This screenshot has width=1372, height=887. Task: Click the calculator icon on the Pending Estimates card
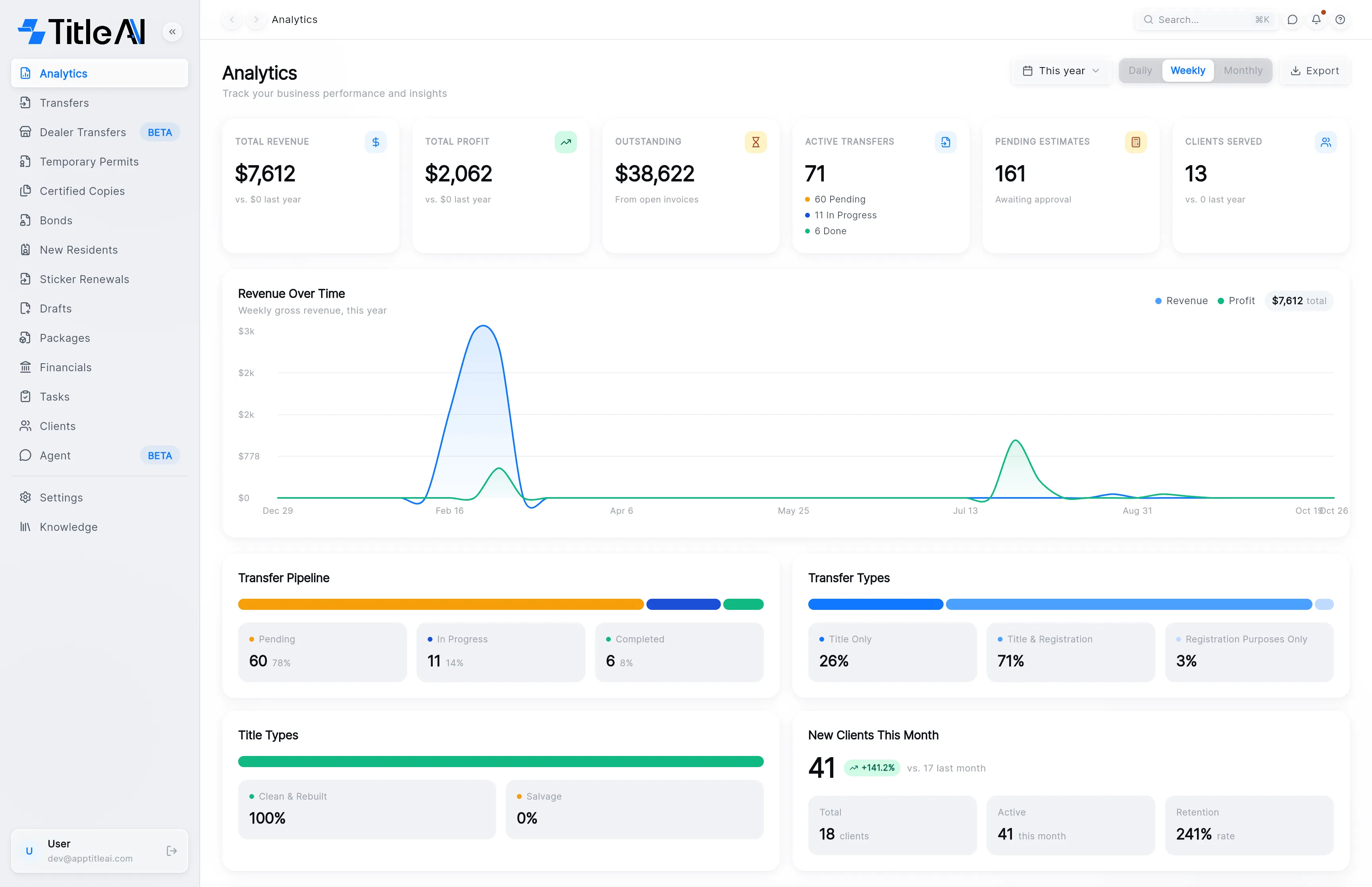click(1135, 142)
